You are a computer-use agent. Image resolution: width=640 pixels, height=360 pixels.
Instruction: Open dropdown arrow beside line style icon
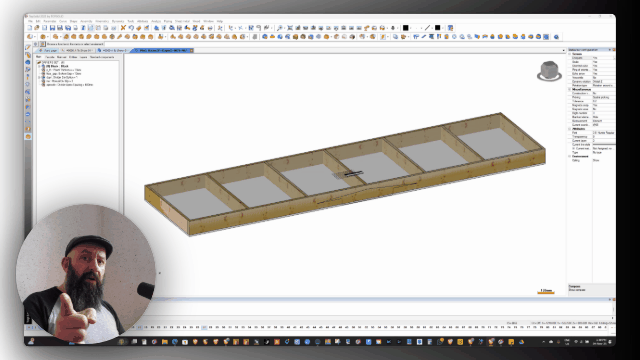(431, 28)
